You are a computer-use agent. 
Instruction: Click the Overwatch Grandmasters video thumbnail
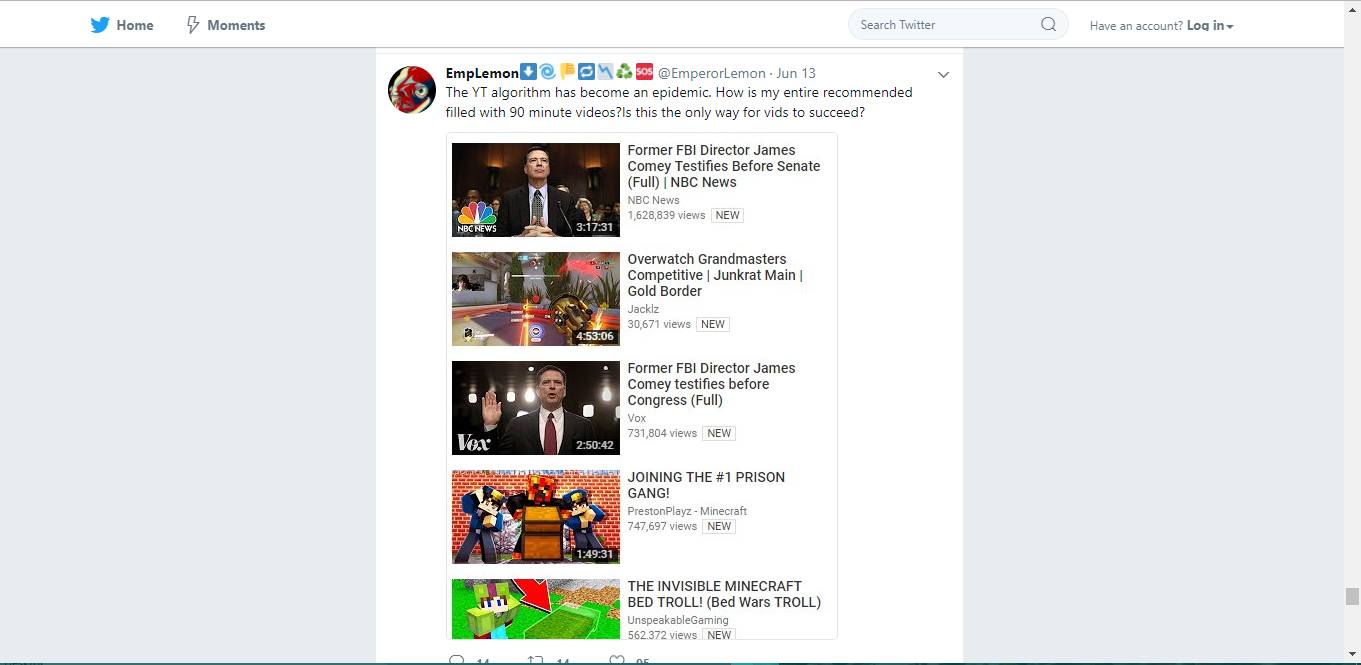(536, 299)
